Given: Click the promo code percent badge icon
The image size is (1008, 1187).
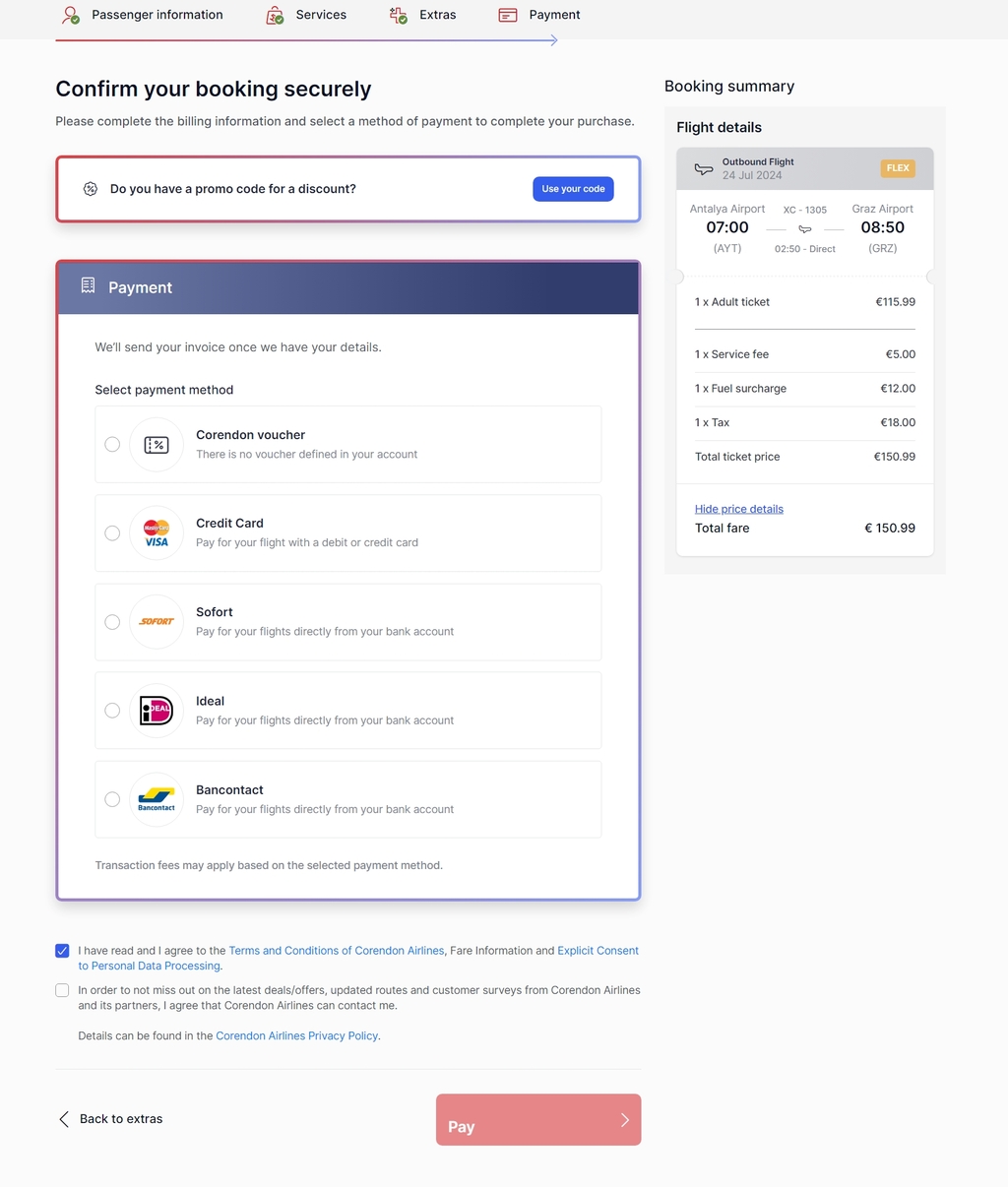Looking at the screenshot, I should (x=91, y=189).
